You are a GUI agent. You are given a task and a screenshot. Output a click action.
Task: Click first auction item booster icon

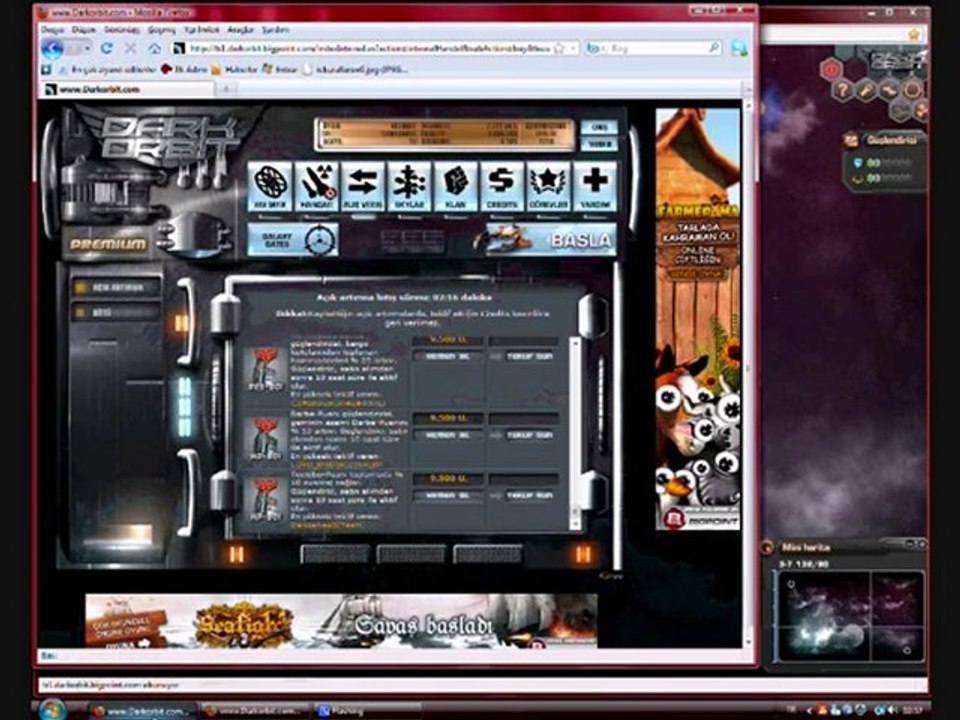(x=265, y=369)
